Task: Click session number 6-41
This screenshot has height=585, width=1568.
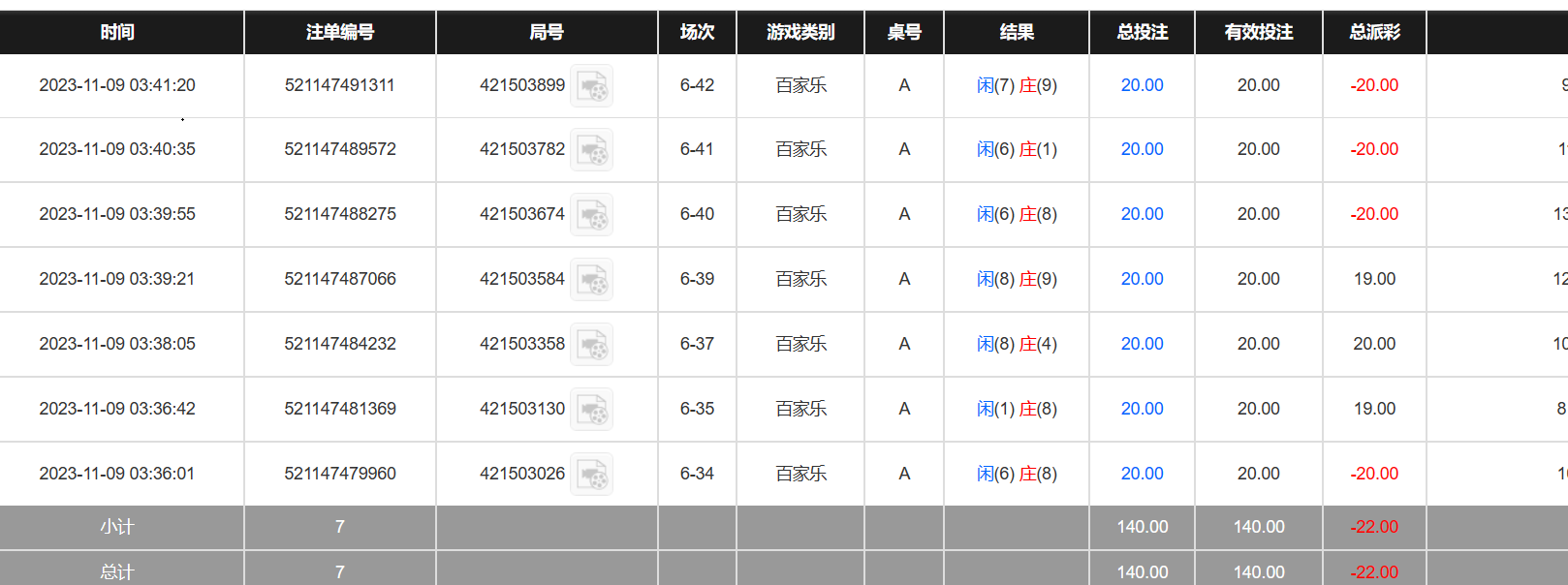Action: pyautogui.click(x=697, y=149)
